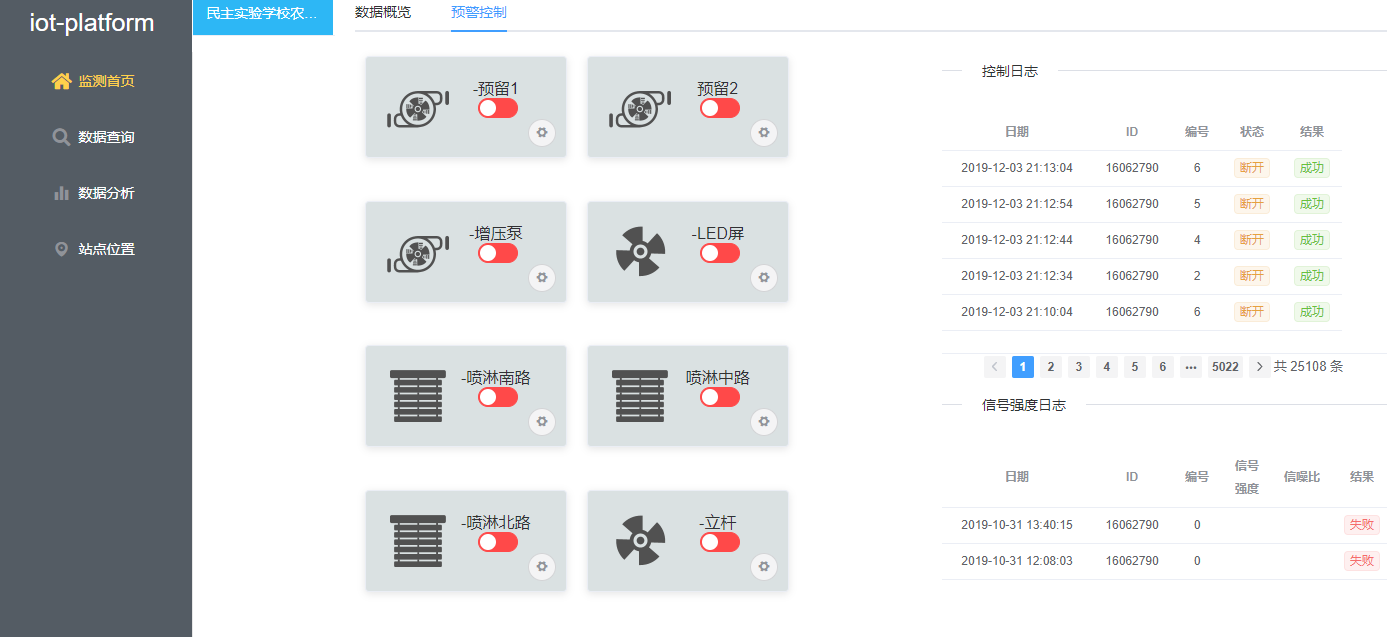Open settings gear for 预留1 device
1387x637 pixels.
tap(542, 133)
